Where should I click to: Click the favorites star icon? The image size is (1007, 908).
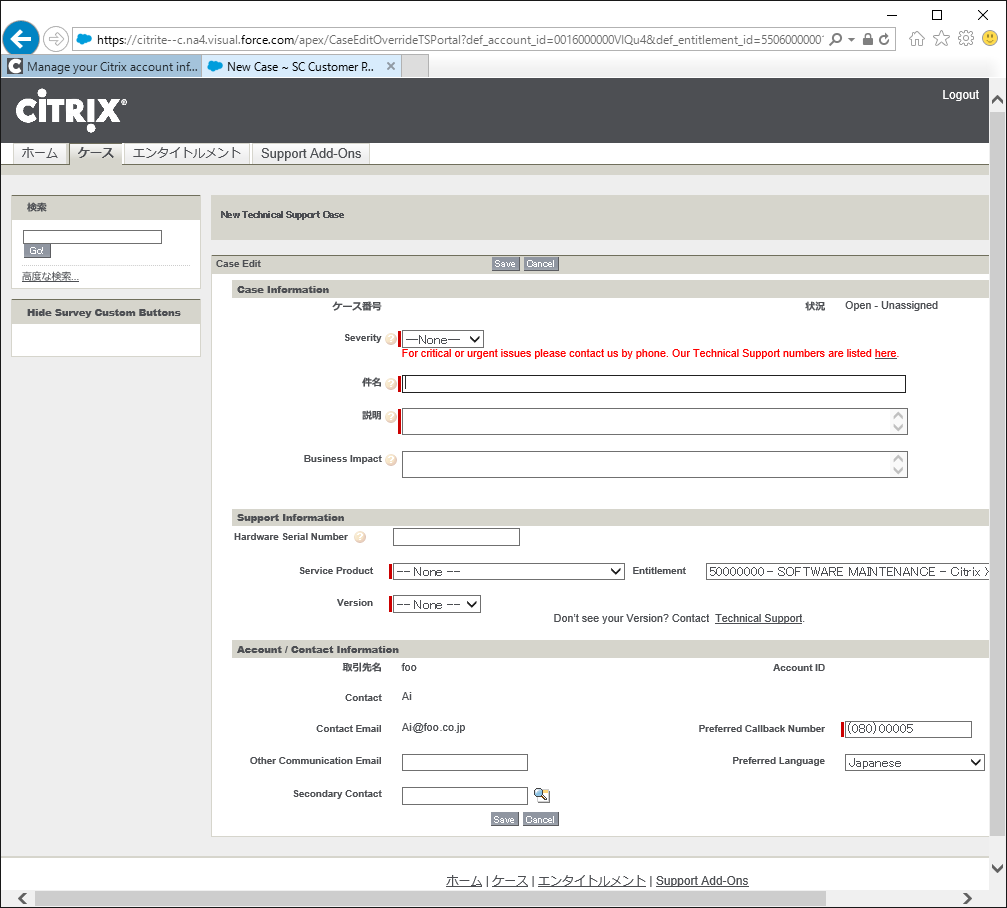click(x=941, y=39)
